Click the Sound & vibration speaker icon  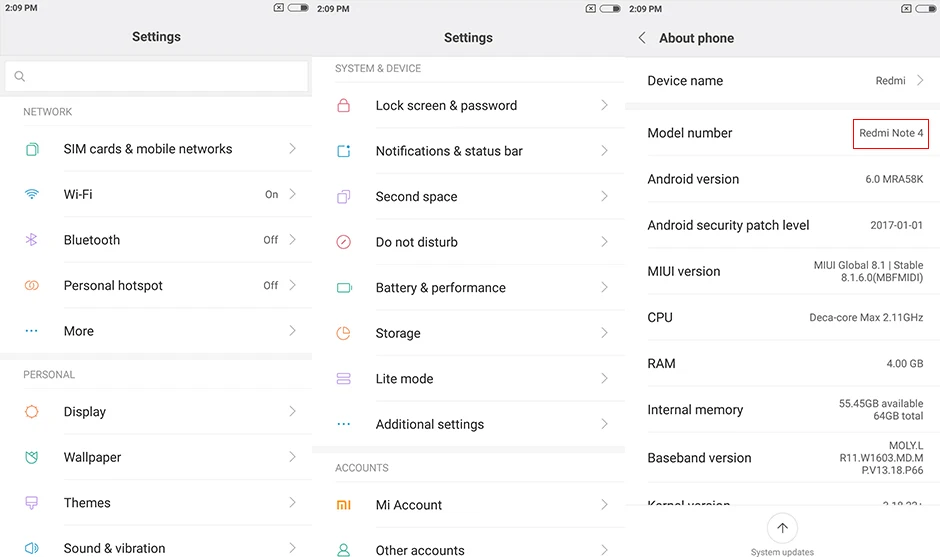click(32, 548)
